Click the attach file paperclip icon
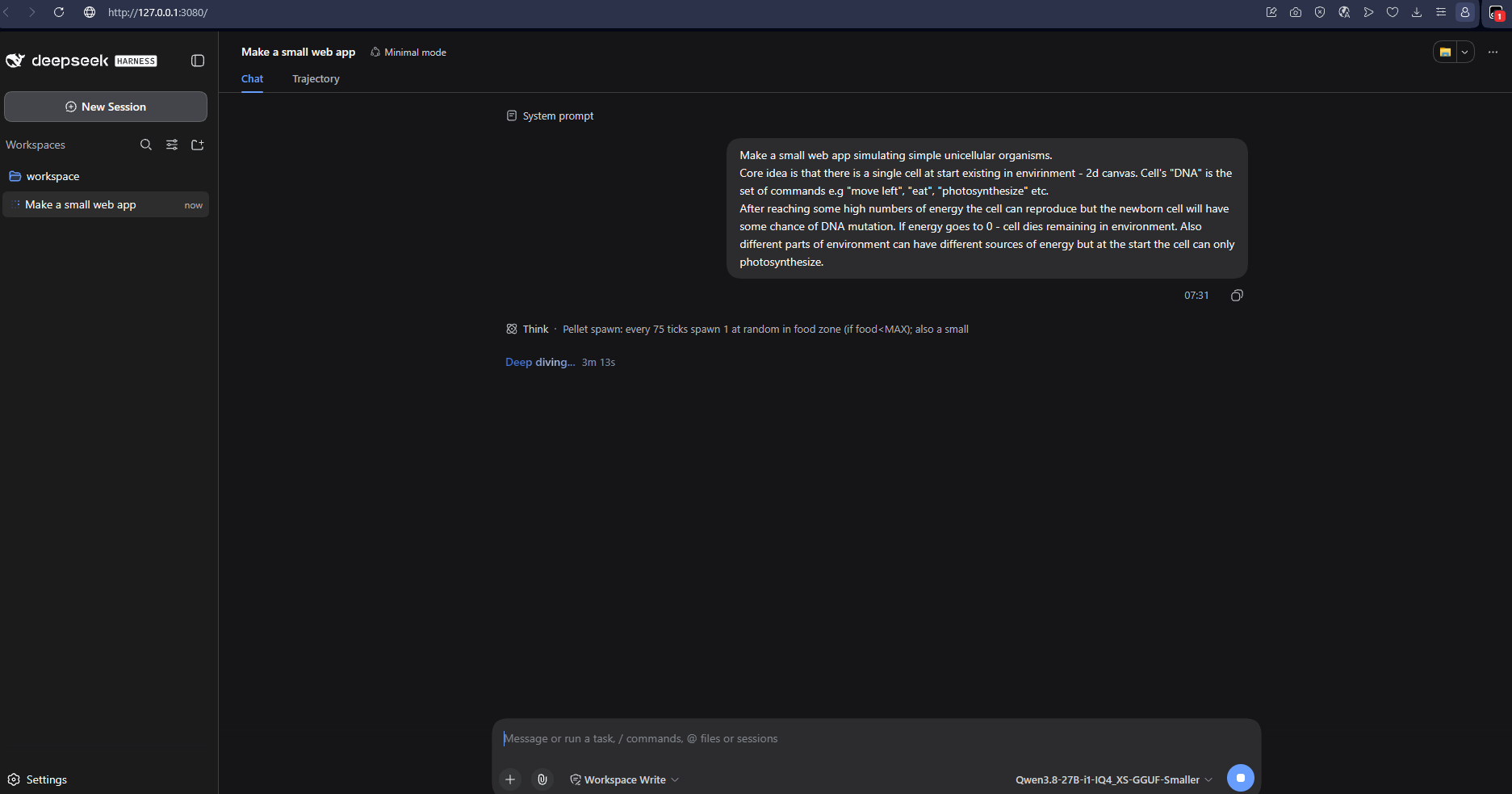1512x794 pixels. 542,779
